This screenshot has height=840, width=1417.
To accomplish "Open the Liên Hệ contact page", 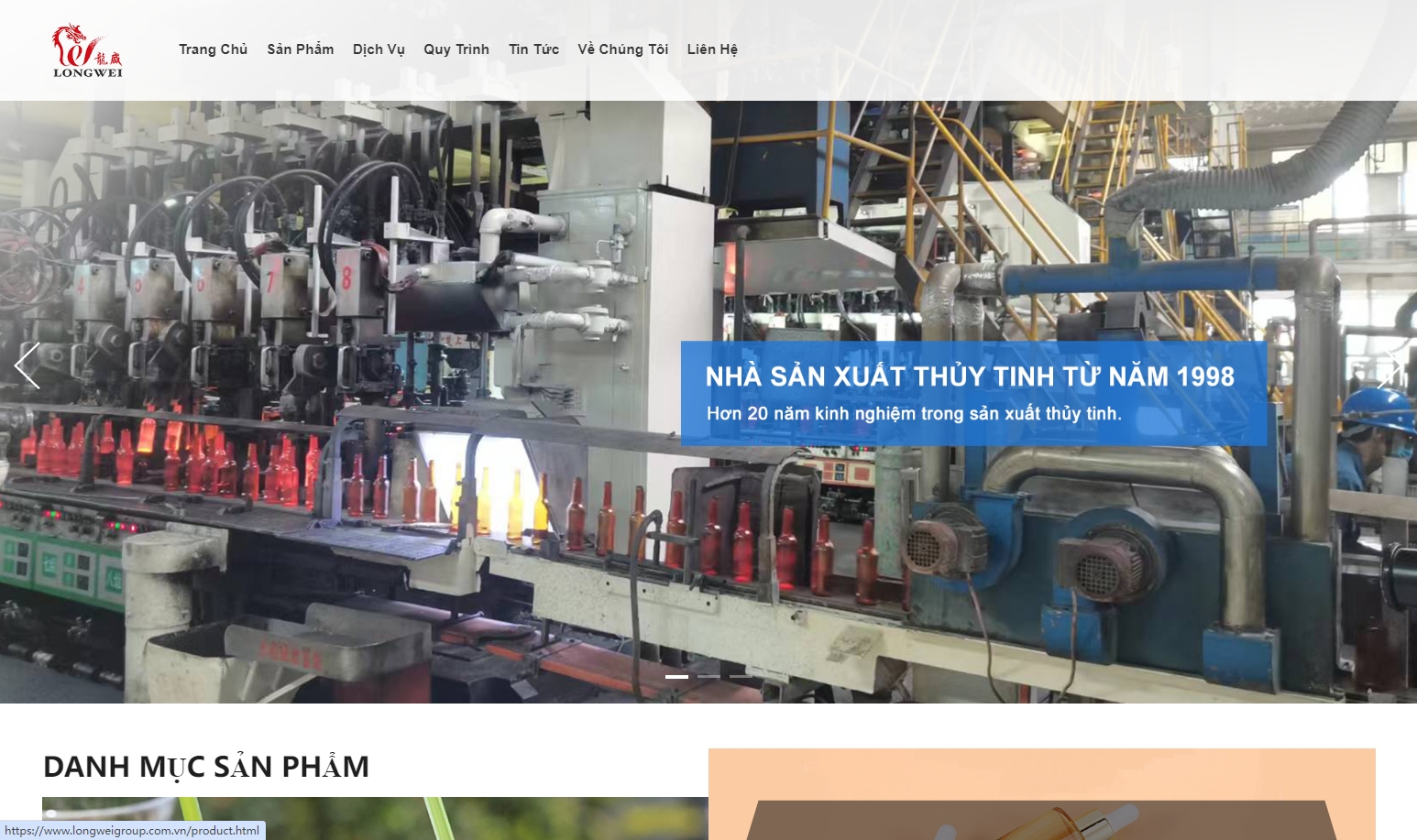I will click(x=712, y=49).
